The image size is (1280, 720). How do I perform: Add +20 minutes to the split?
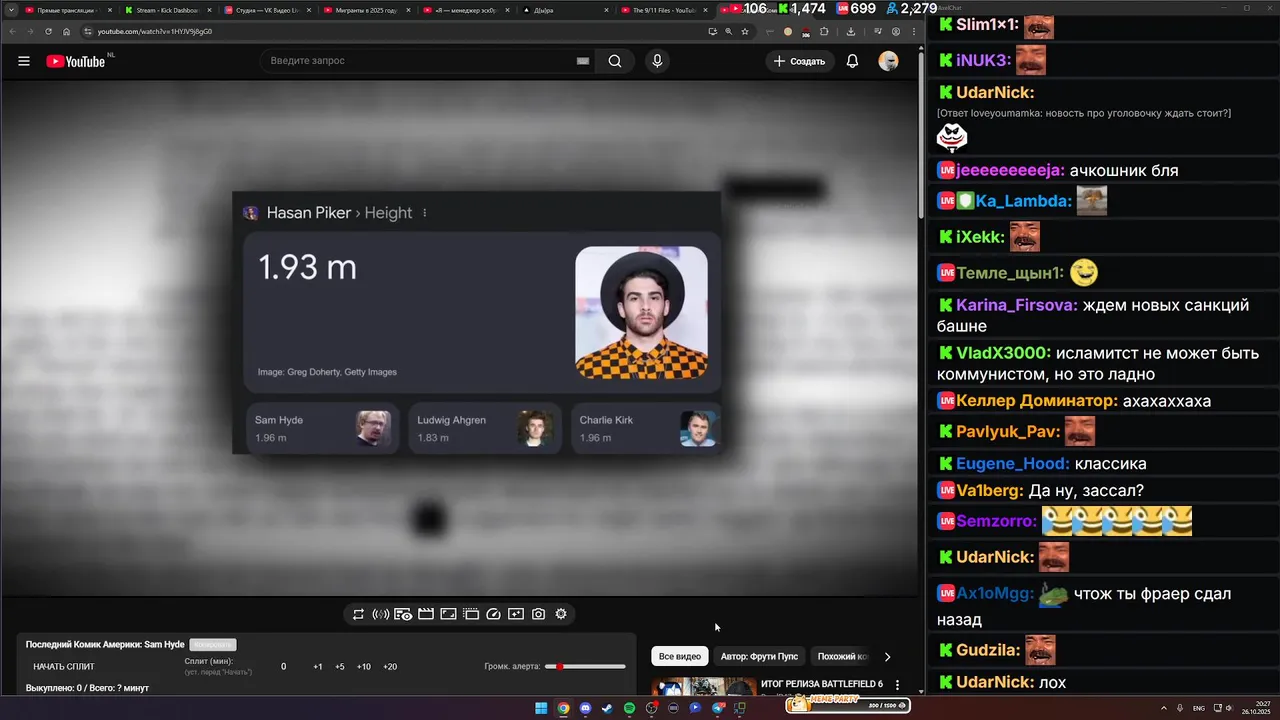click(x=390, y=667)
